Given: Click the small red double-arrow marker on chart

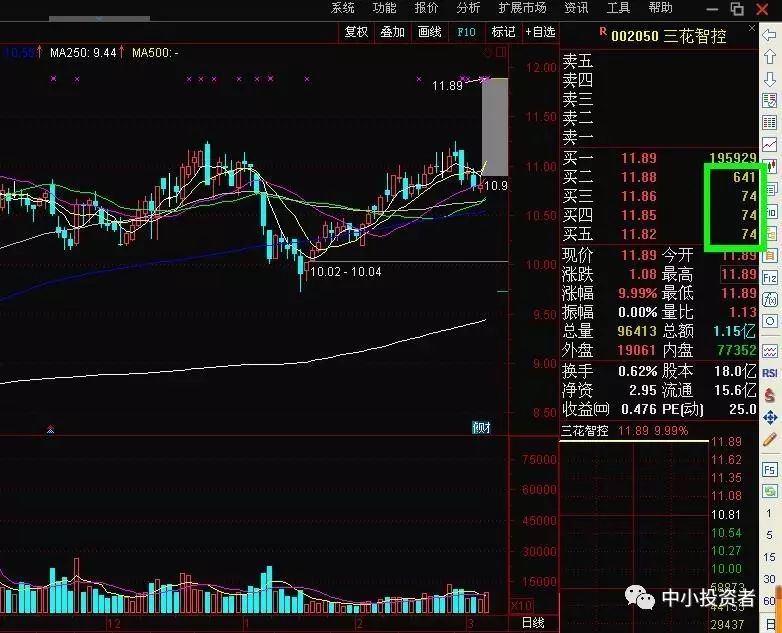Looking at the screenshot, I should [50, 429].
